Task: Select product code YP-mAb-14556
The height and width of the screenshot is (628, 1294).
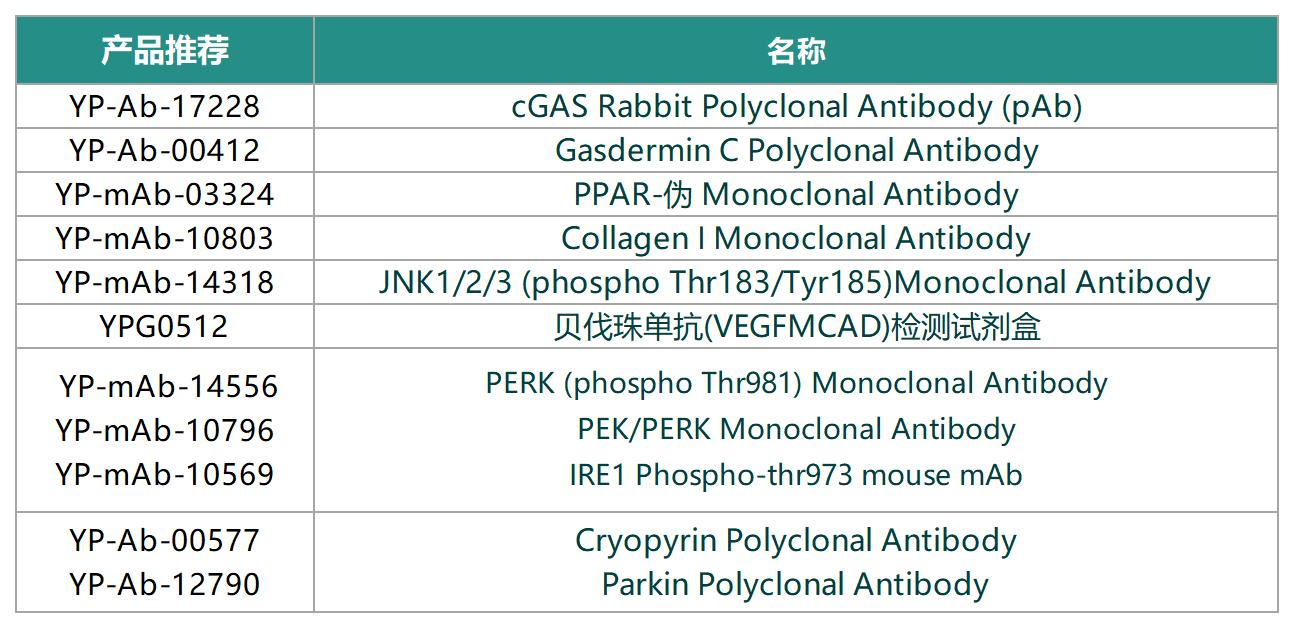Action: pos(168,386)
